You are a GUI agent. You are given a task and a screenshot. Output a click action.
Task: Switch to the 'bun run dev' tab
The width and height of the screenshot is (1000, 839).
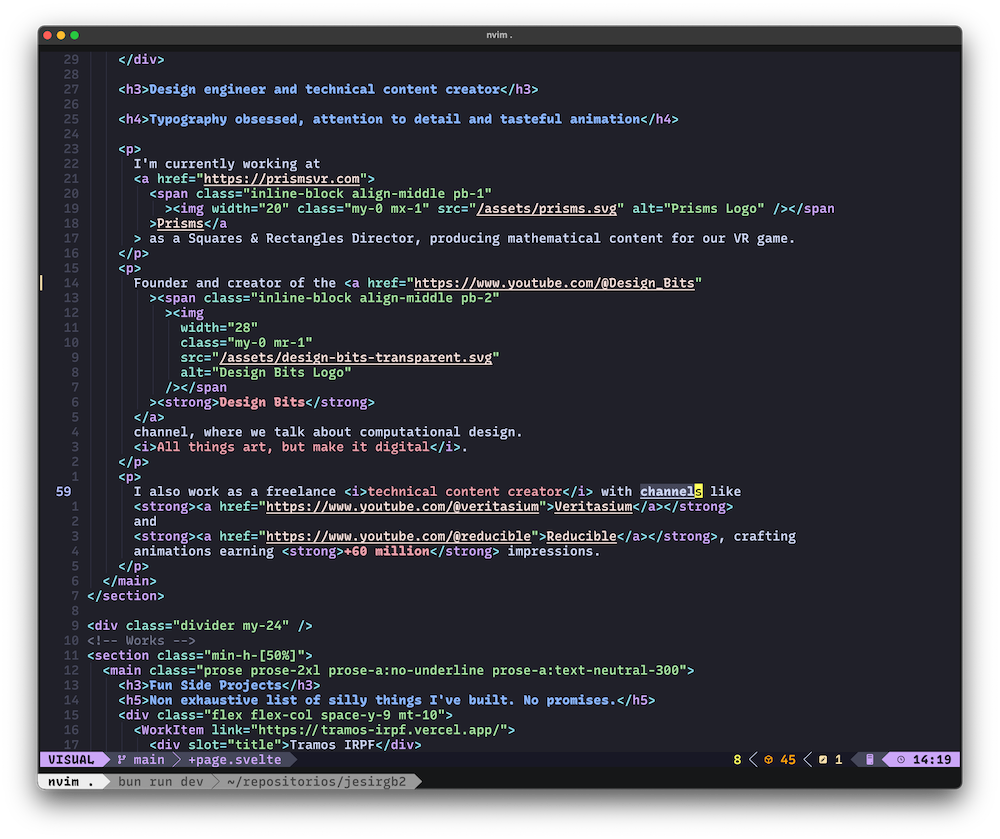[x=161, y=782]
